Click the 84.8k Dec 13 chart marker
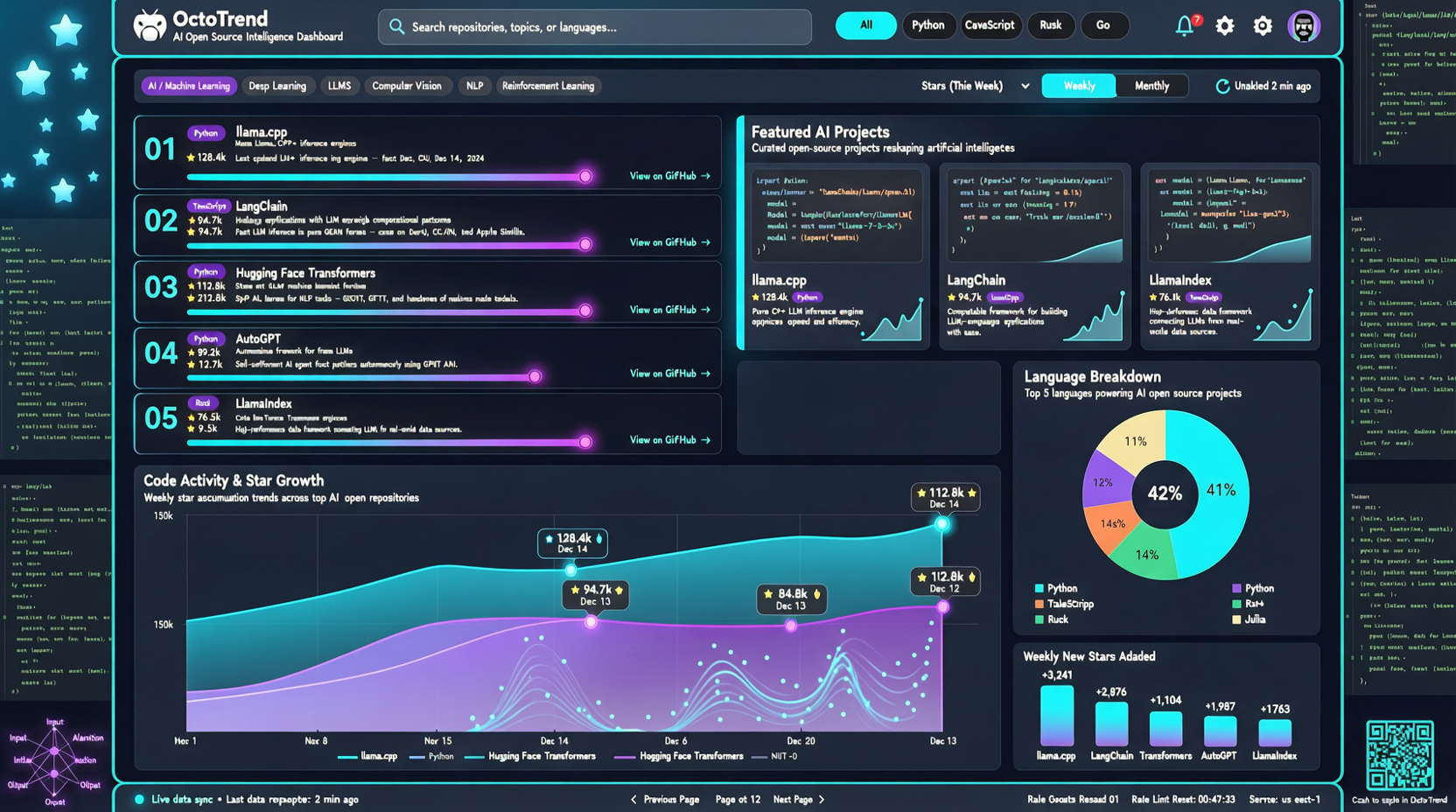The height and width of the screenshot is (812, 1456). pyautogui.click(x=791, y=626)
